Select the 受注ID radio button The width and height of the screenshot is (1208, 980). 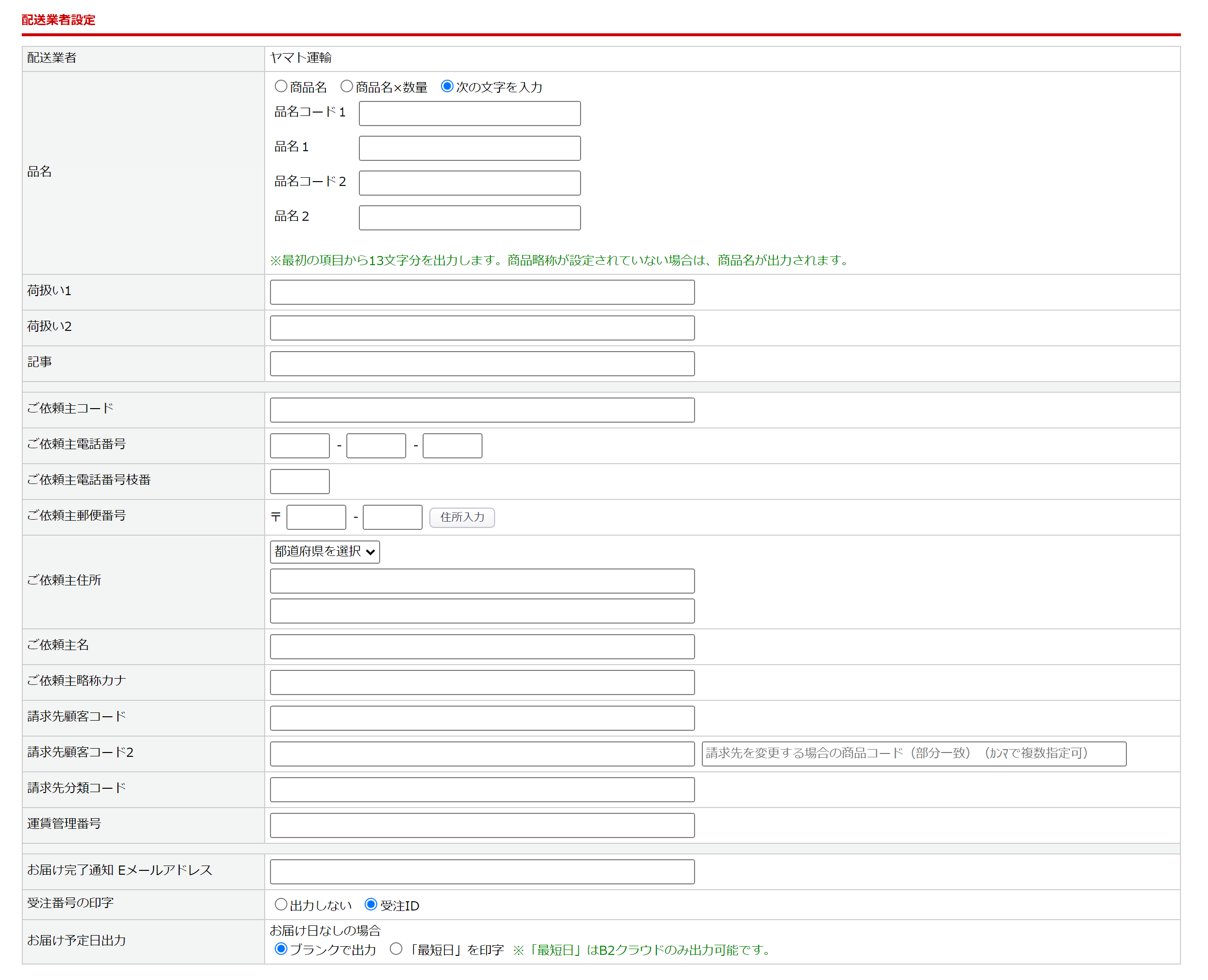pyautogui.click(x=371, y=904)
